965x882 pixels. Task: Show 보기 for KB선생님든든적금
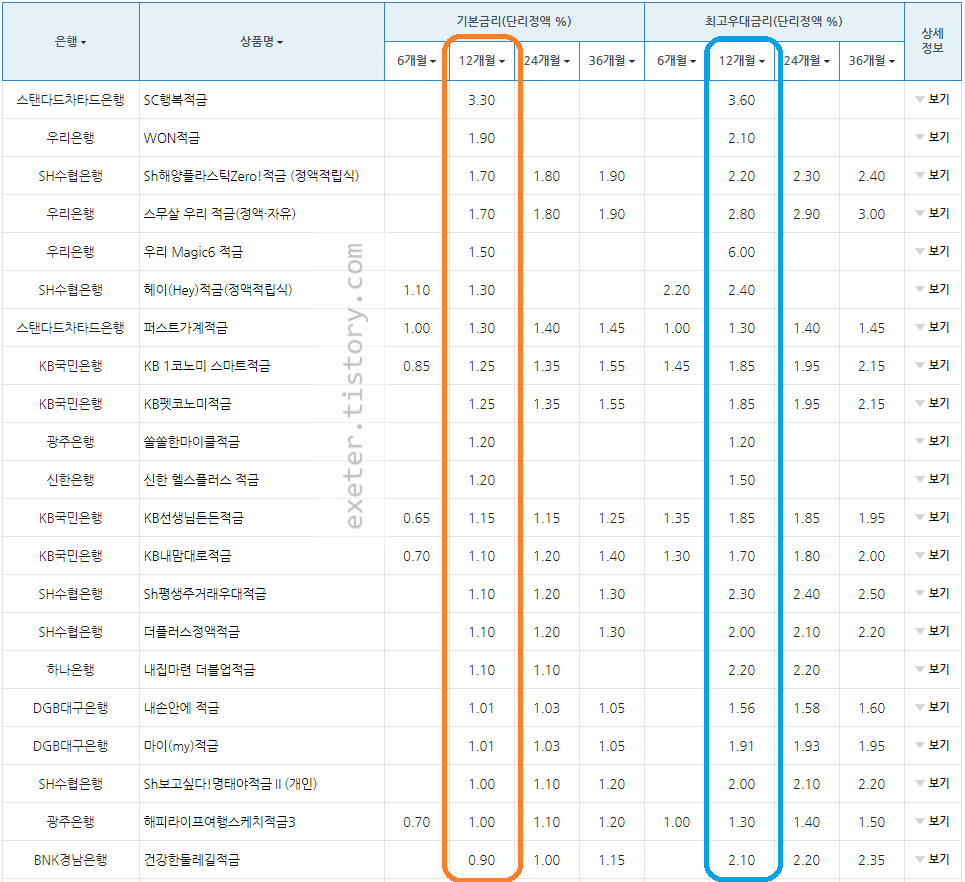(x=932, y=518)
